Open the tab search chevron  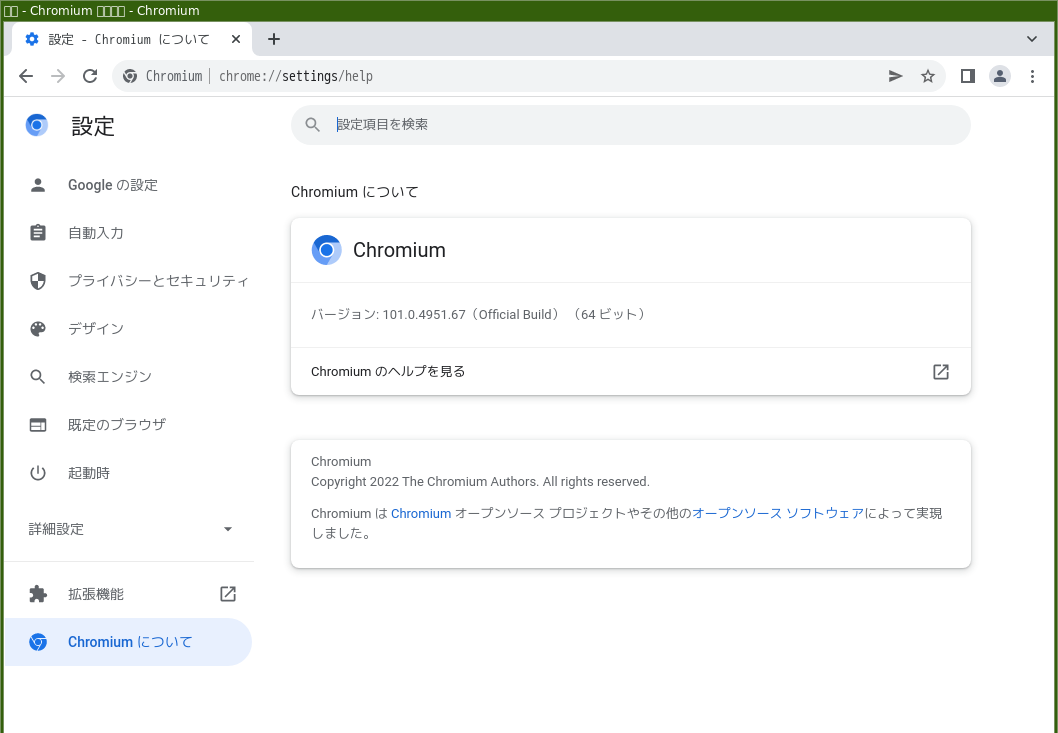(1032, 39)
